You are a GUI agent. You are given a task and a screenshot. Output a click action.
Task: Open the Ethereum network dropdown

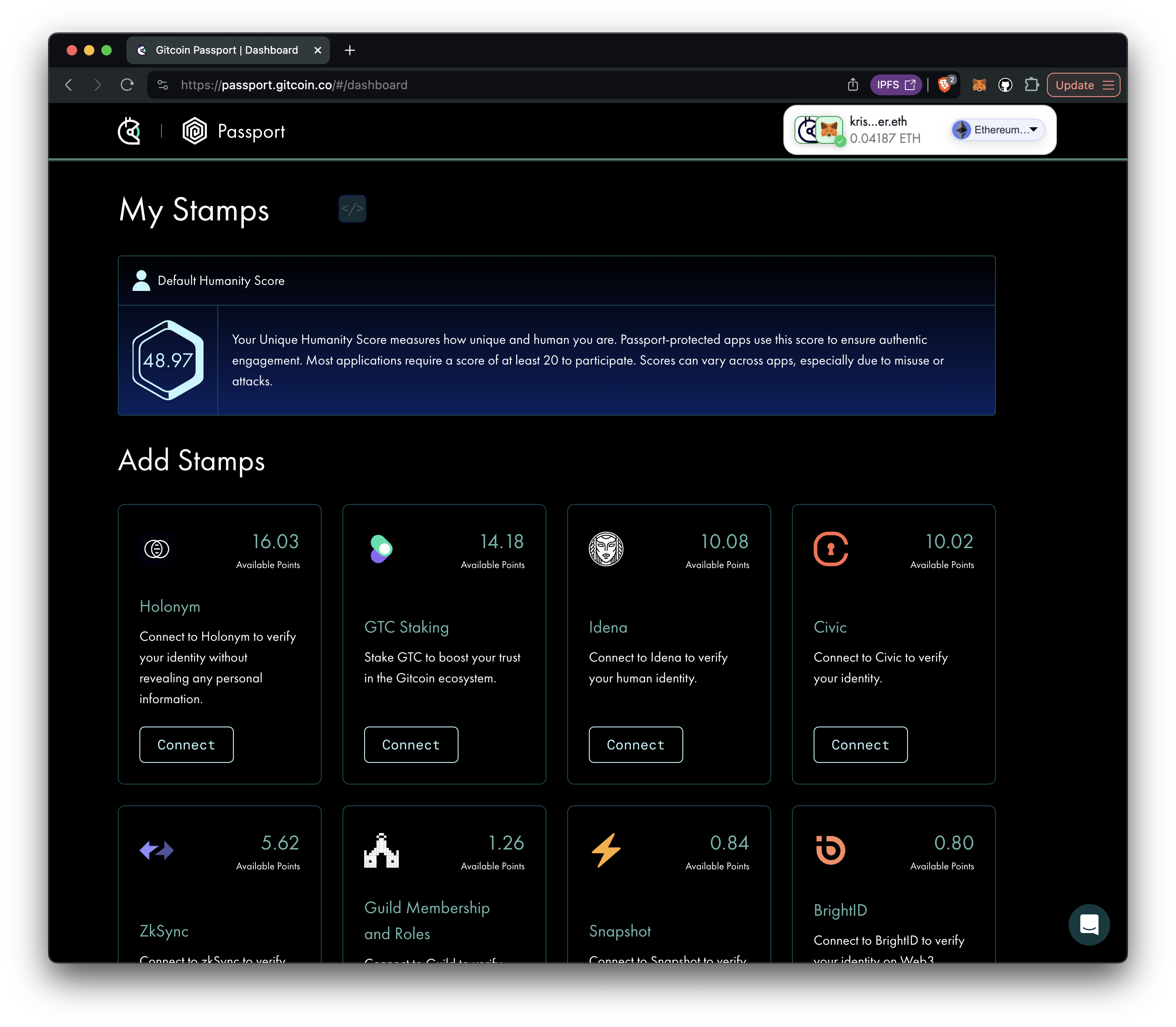click(x=997, y=129)
